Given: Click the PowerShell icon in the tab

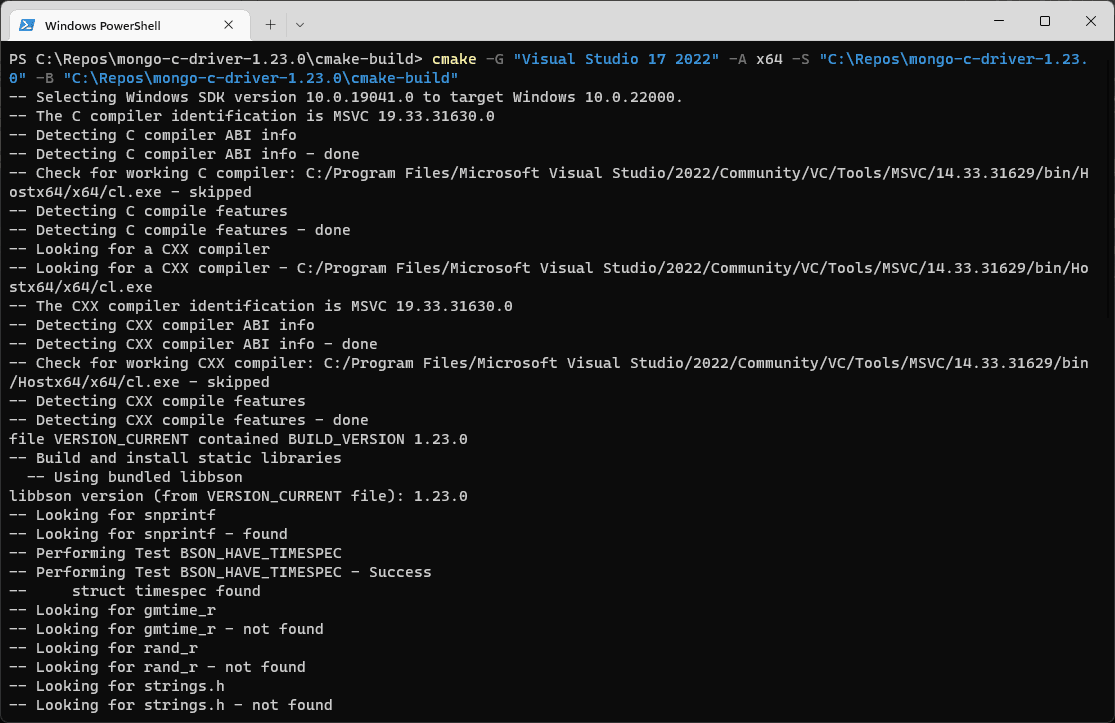Looking at the screenshot, I should [27, 25].
